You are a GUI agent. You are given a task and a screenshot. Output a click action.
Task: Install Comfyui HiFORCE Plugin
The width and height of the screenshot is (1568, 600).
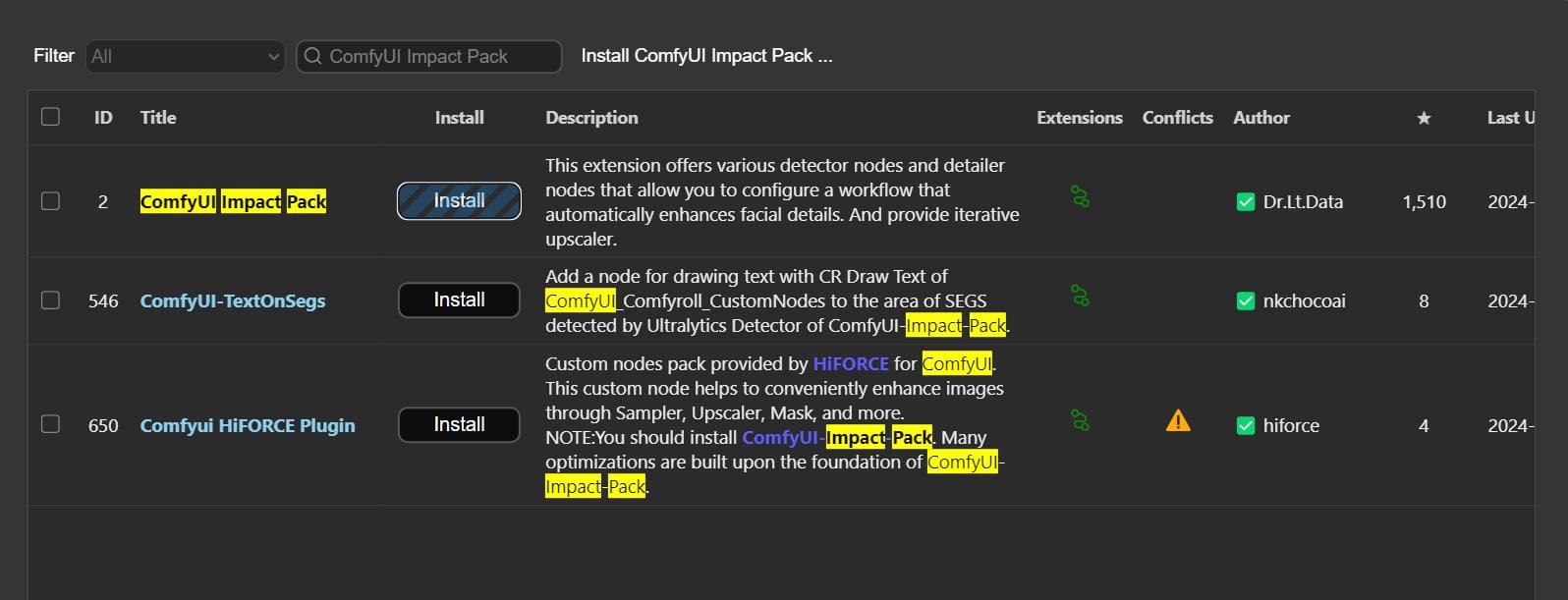[x=459, y=425]
